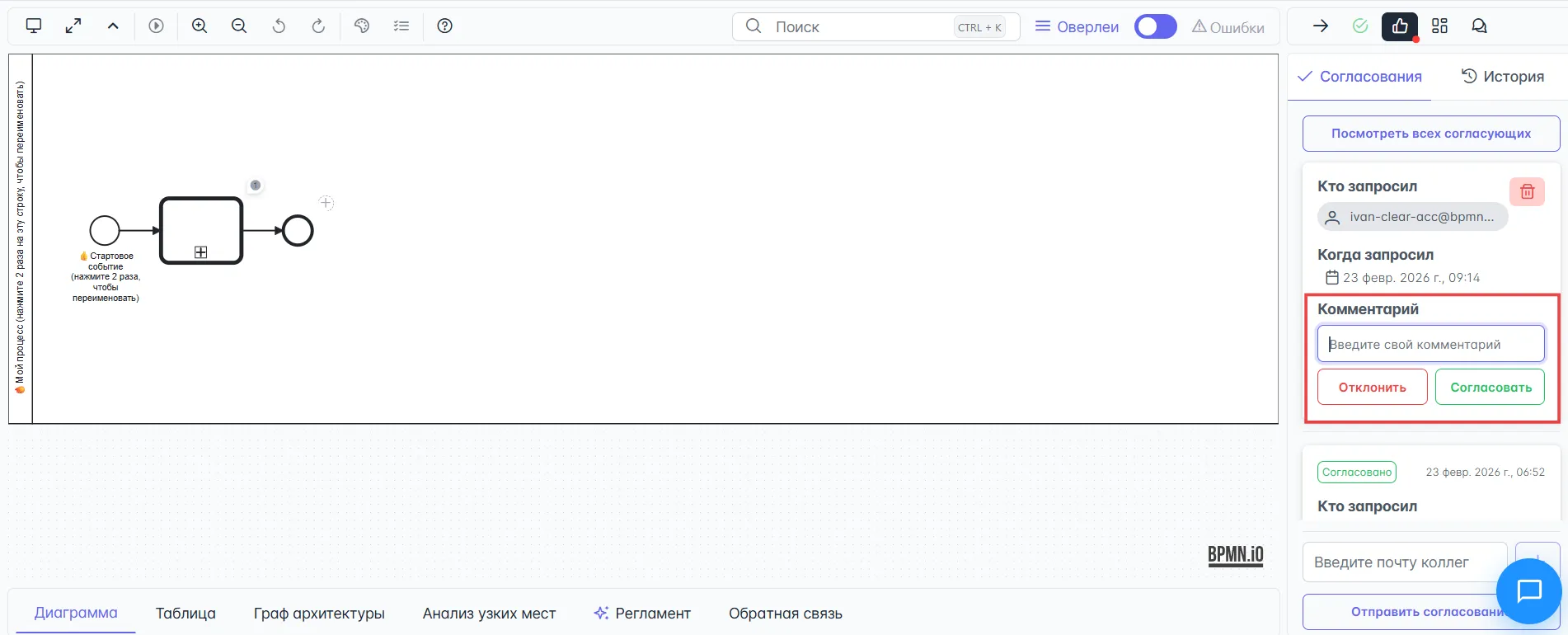Collapse the side panel with right arrow
This screenshot has height=635, width=1568.
coord(1321,26)
